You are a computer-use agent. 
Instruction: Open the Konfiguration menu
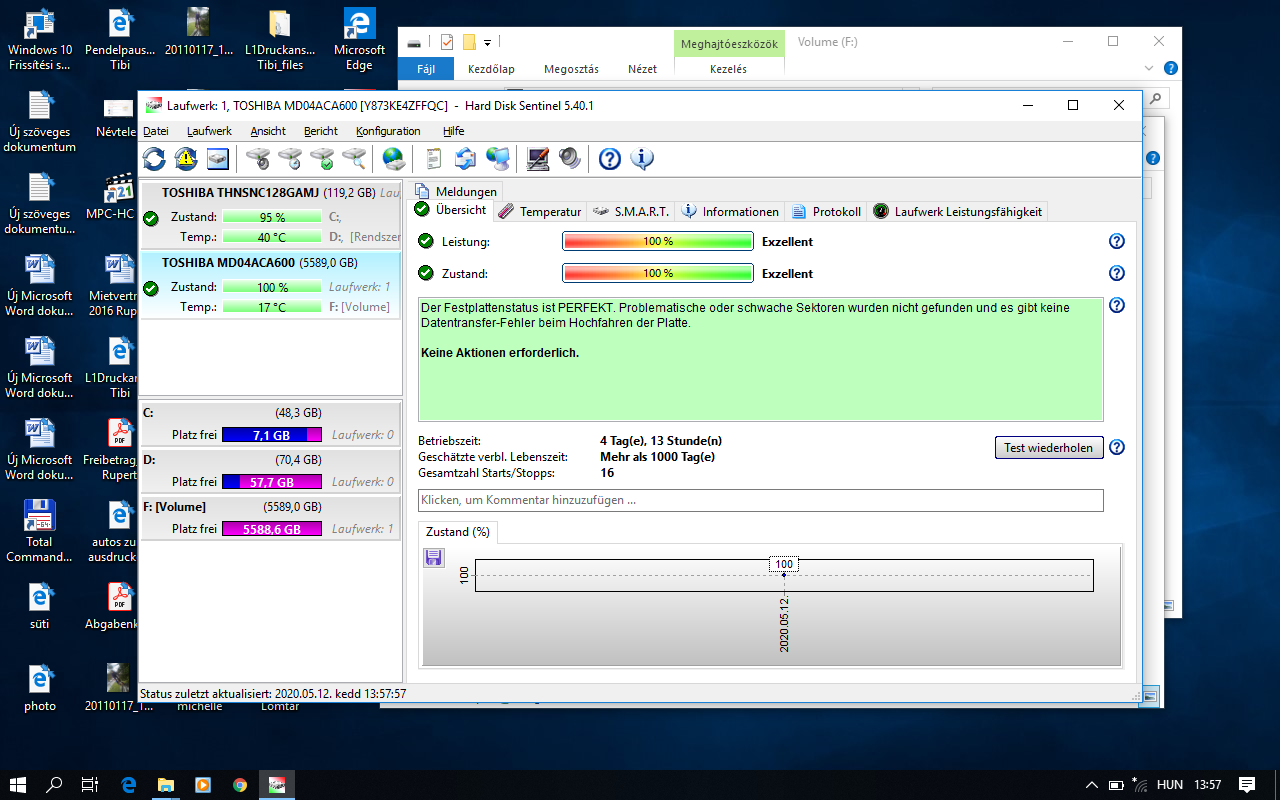388,131
